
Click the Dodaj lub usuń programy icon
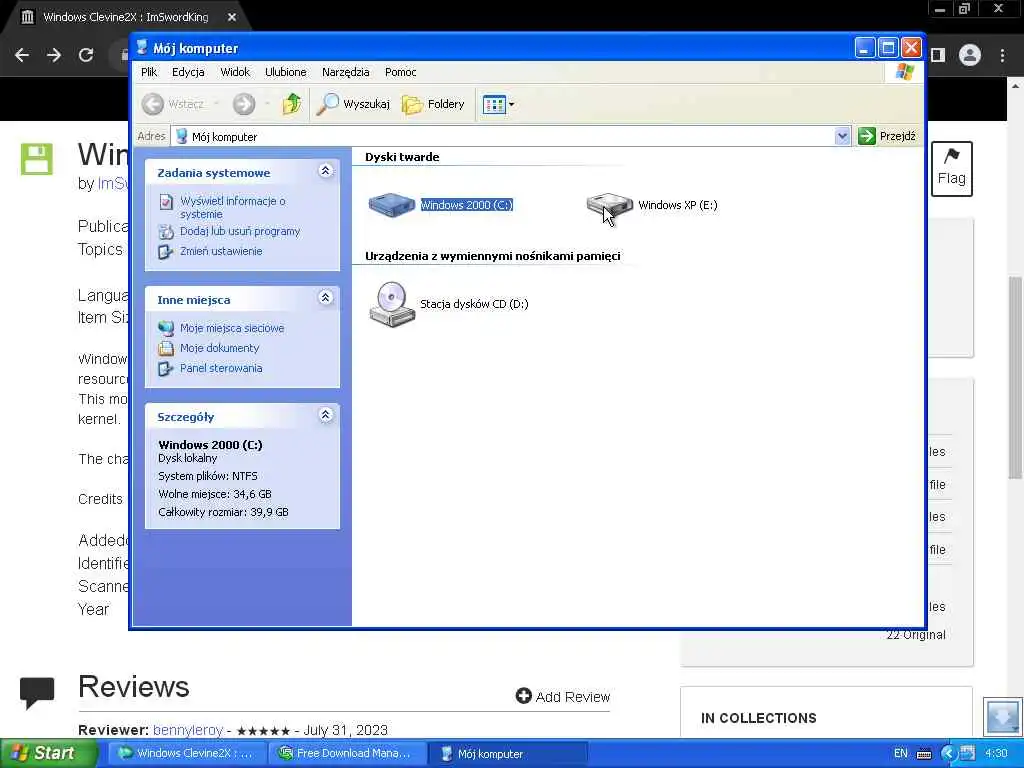coord(166,232)
